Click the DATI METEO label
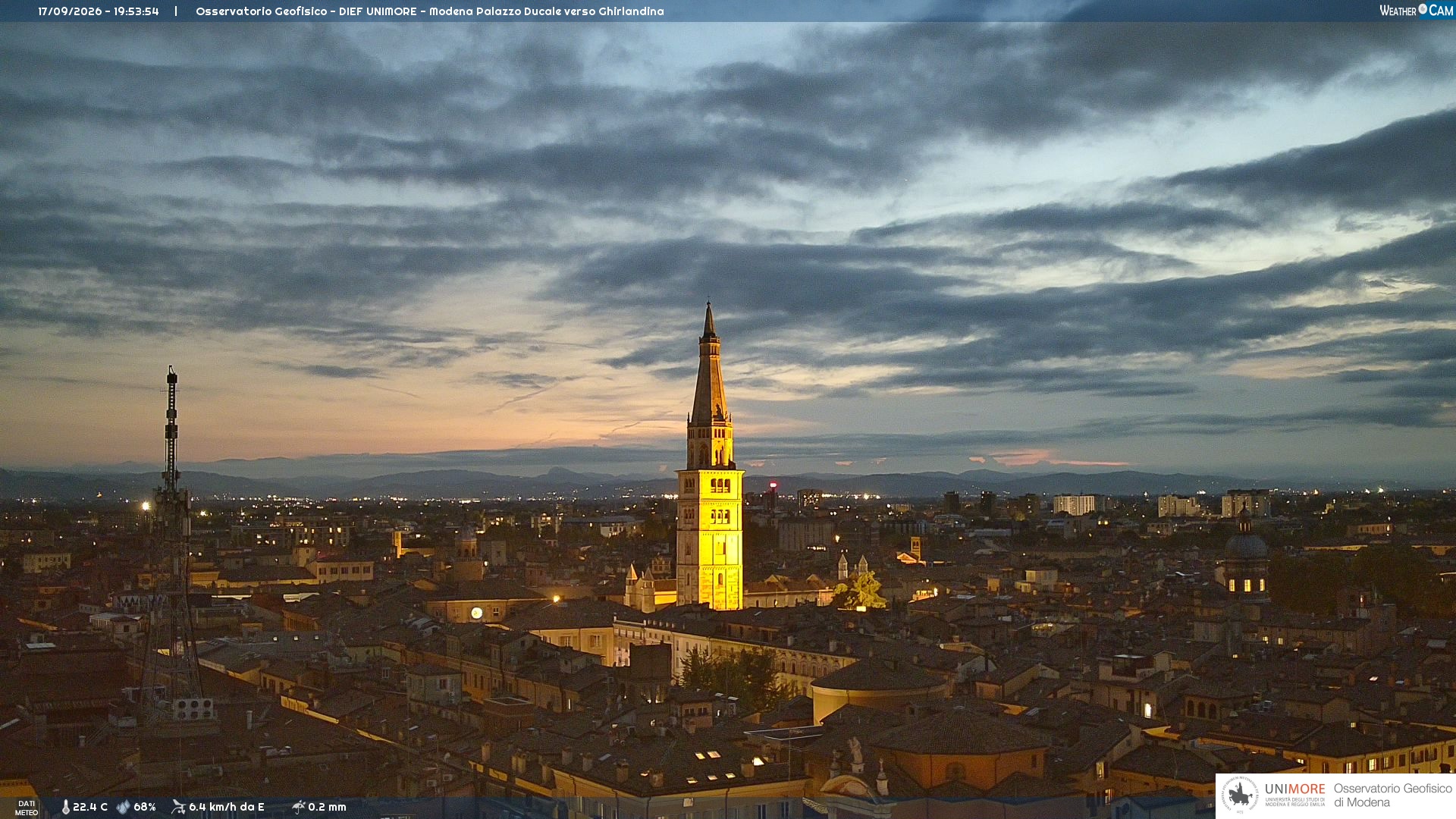1456x819 pixels. point(27,808)
